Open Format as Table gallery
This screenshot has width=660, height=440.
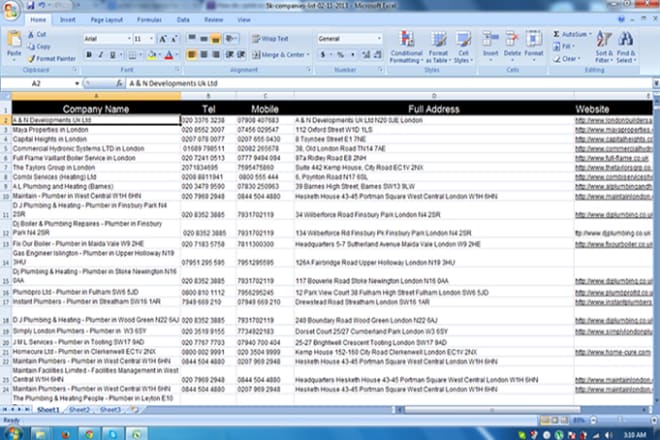point(438,47)
